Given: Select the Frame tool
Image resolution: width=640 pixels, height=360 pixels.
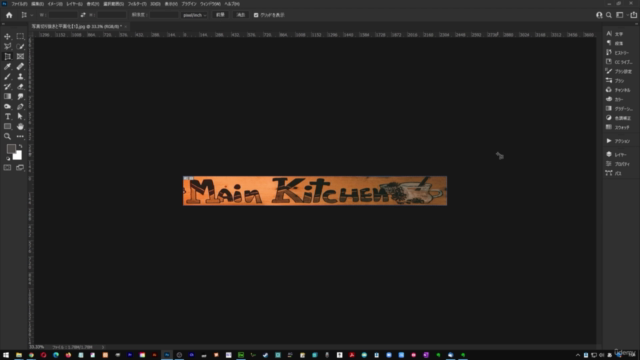Looking at the screenshot, I should pyautogui.click(x=20, y=57).
